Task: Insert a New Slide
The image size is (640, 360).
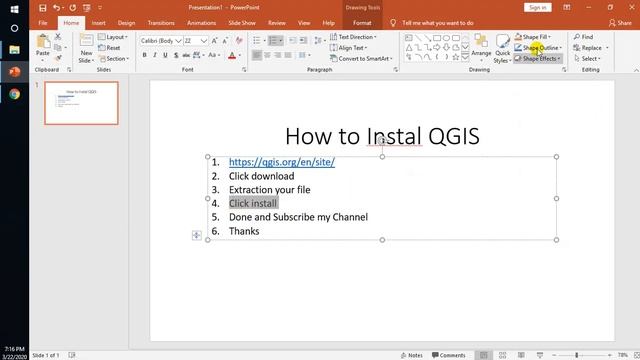Action: click(x=86, y=48)
